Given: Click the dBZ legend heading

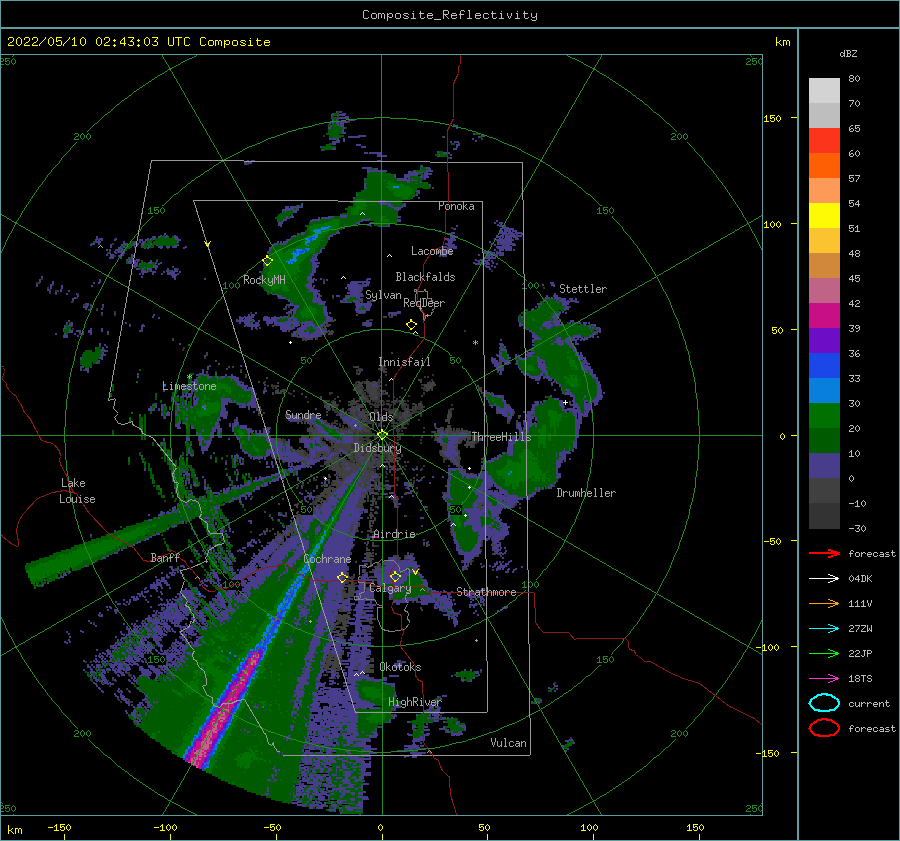Looking at the screenshot, I should (848, 53).
